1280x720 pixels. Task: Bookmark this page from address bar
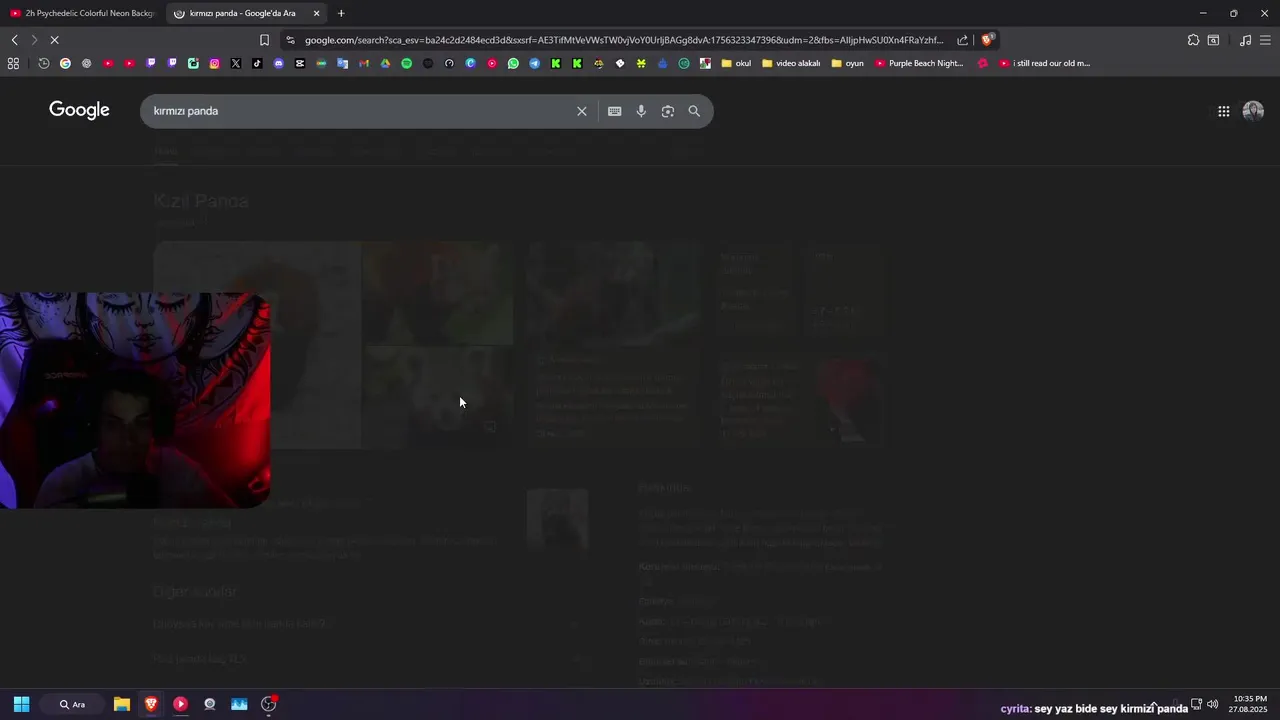[x=264, y=40]
